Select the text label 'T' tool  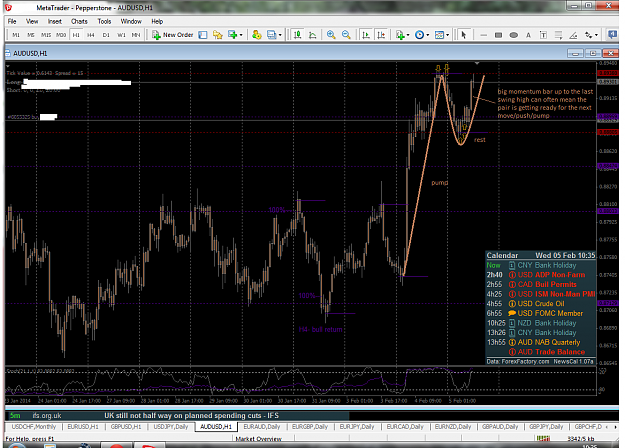click(543, 35)
